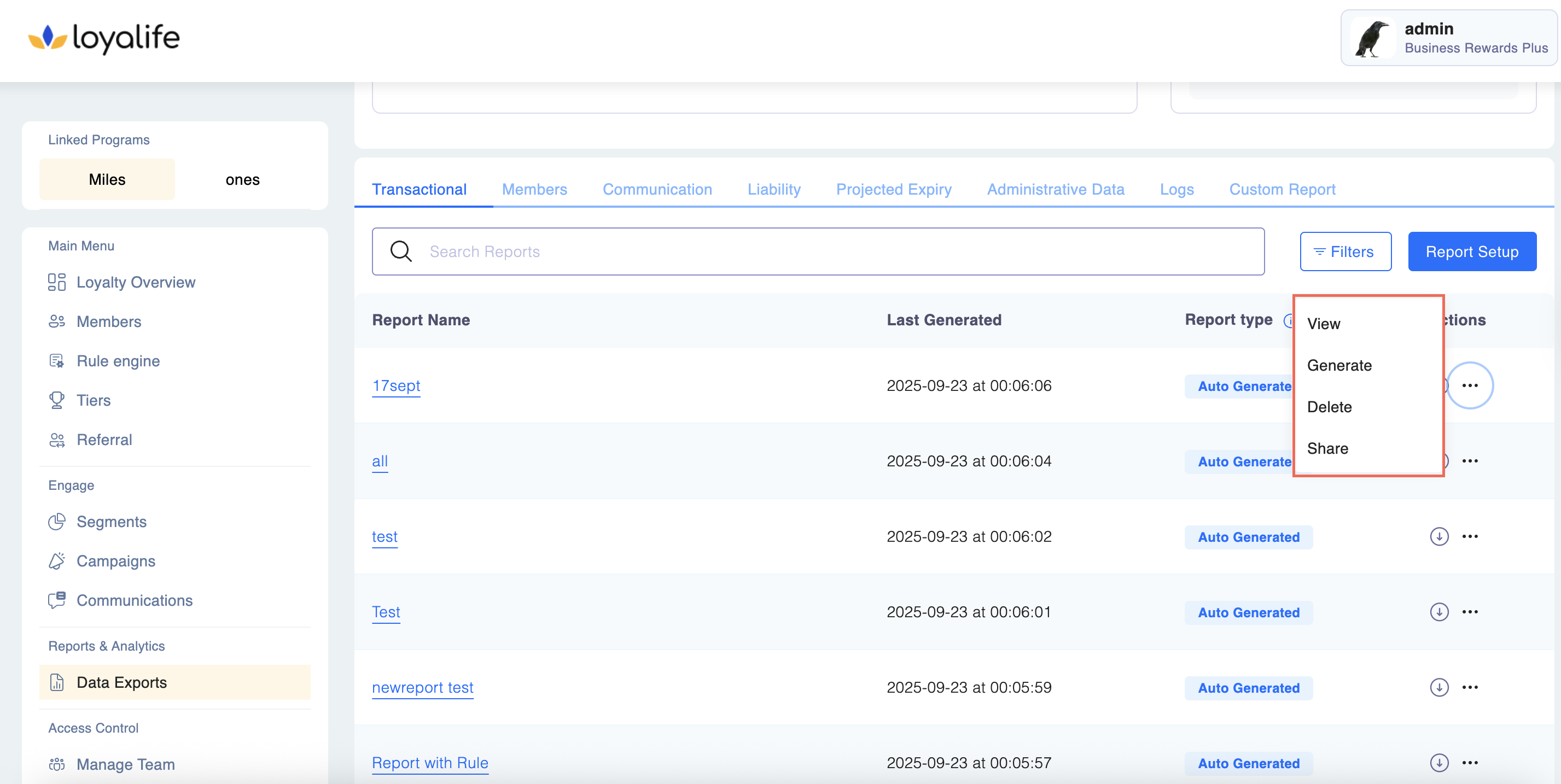Click the Loyalty Overview dashboard icon
This screenshot has width=1561, height=784.
(56, 282)
